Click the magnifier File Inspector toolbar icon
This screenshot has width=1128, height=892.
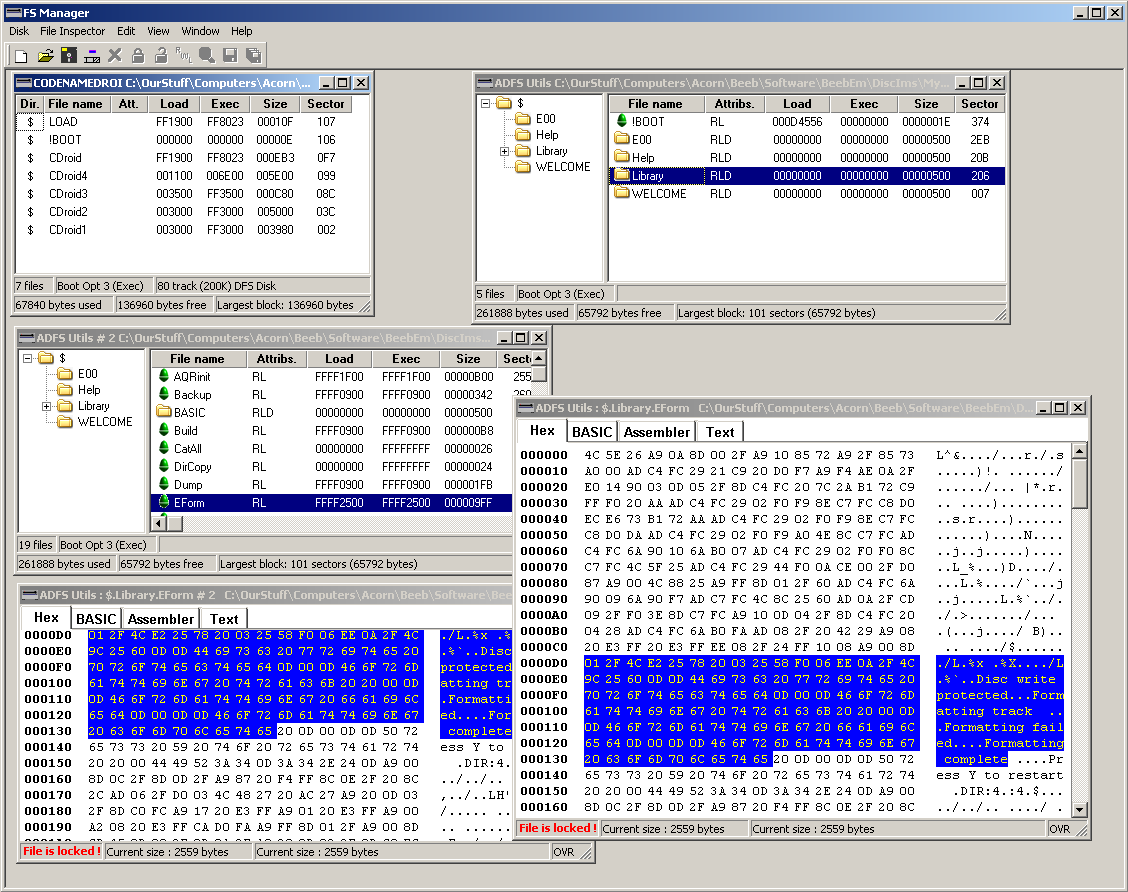pyautogui.click(x=207, y=56)
